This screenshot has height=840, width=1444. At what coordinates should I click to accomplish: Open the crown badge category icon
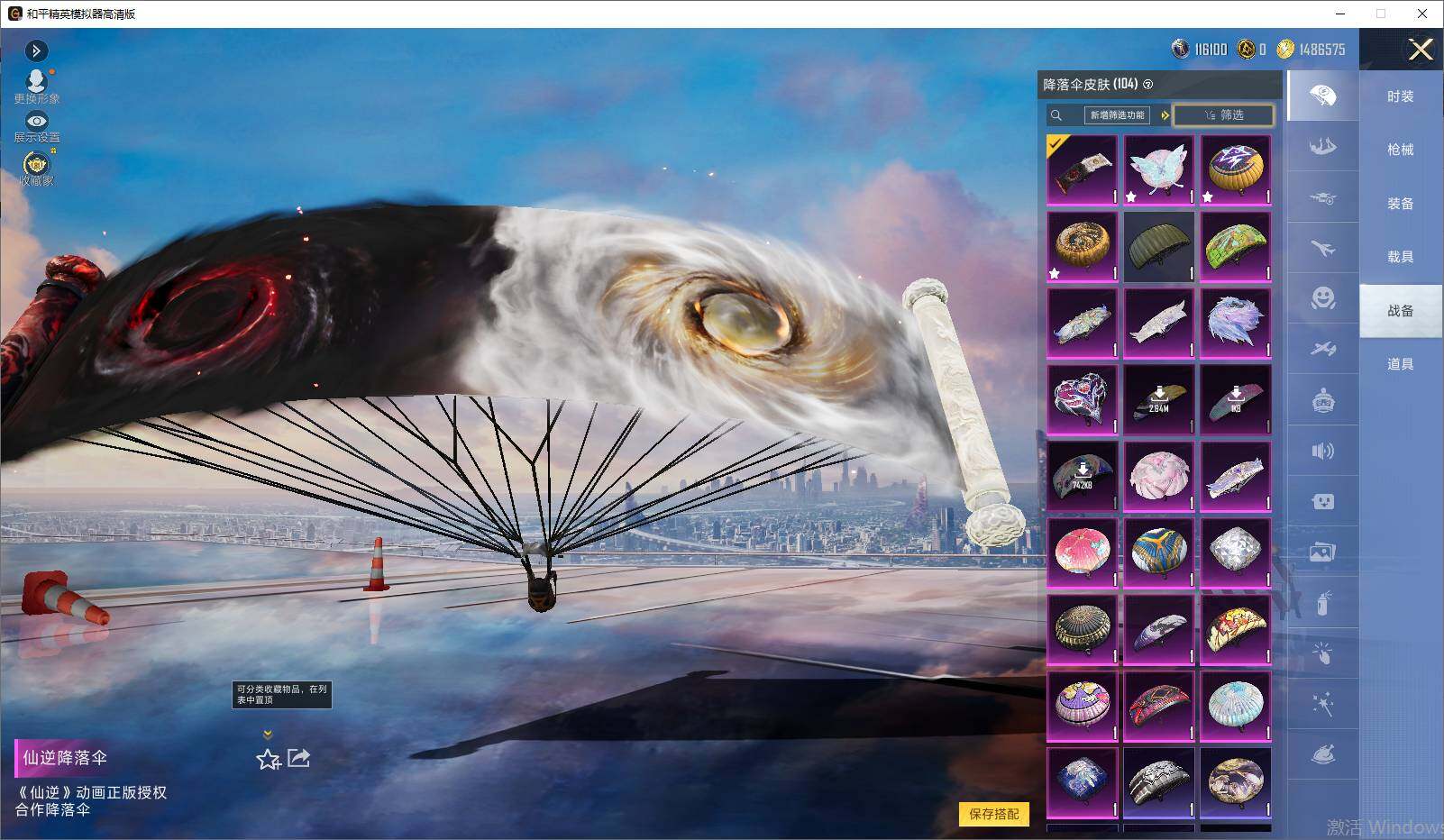coord(1322,400)
